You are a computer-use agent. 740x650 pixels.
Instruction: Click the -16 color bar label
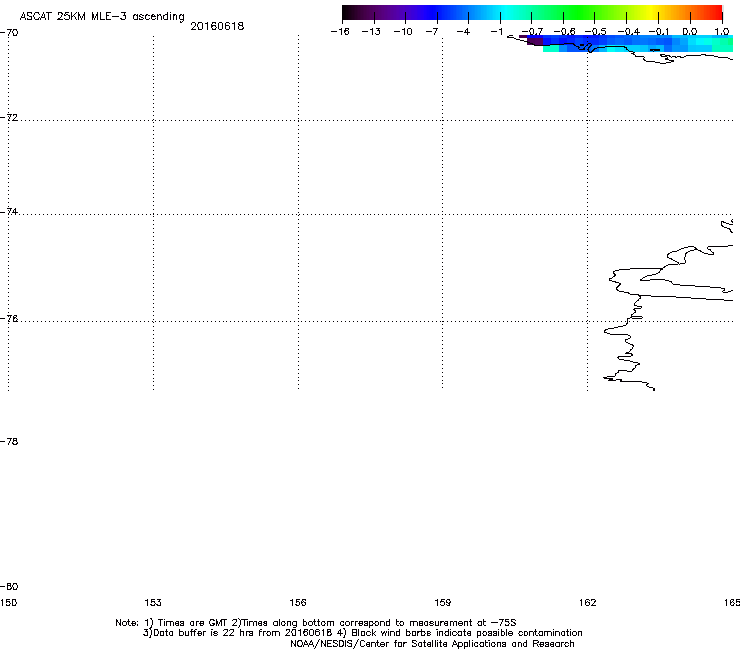pos(340,32)
